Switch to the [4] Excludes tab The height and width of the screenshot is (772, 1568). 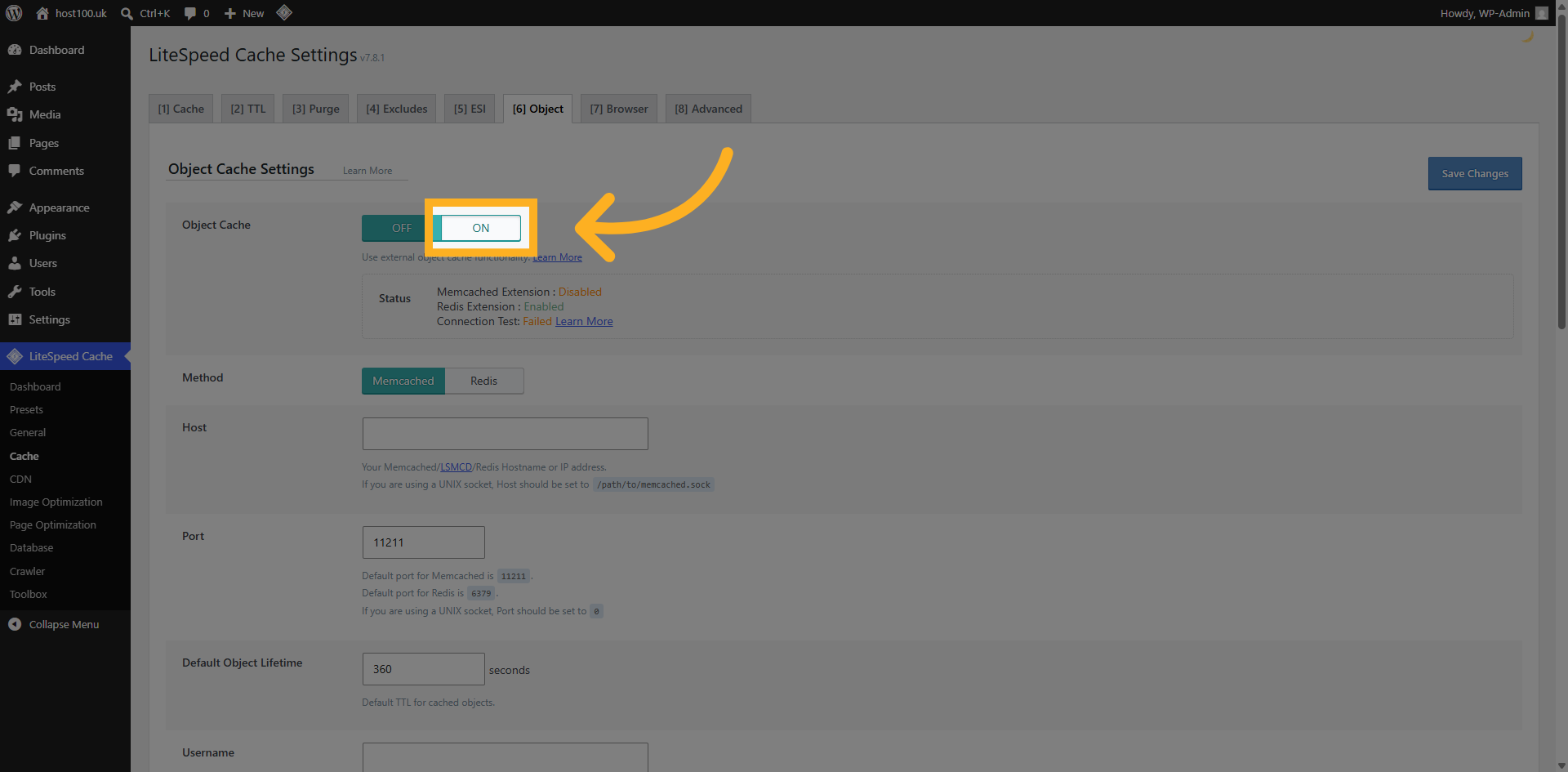coord(397,109)
